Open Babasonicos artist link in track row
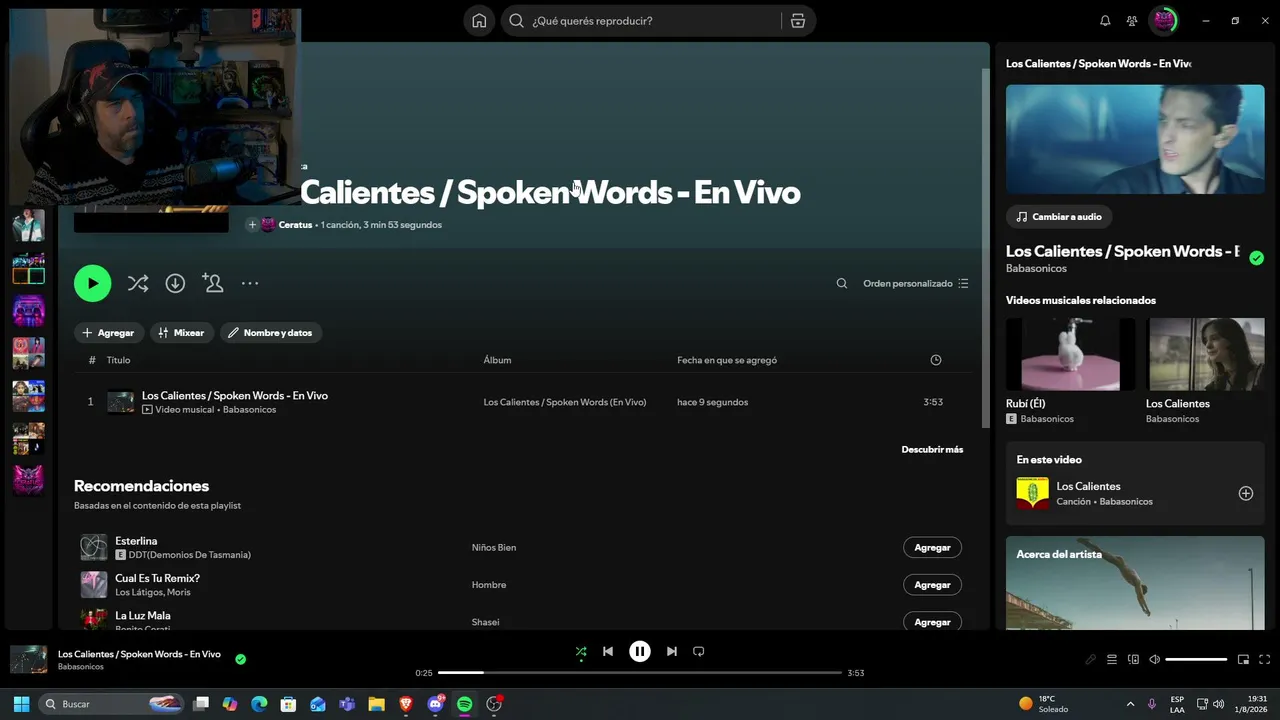 point(249,410)
